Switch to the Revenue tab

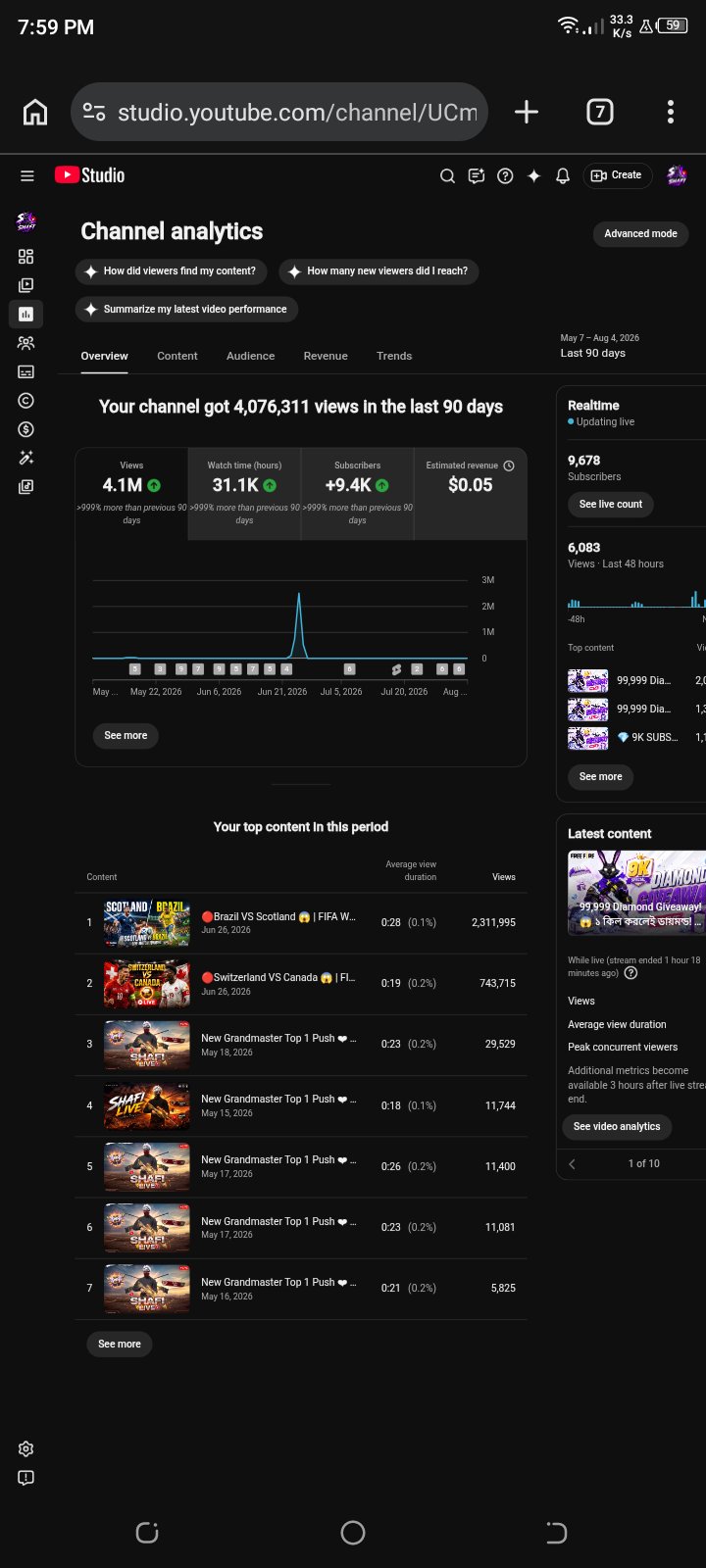click(x=326, y=356)
